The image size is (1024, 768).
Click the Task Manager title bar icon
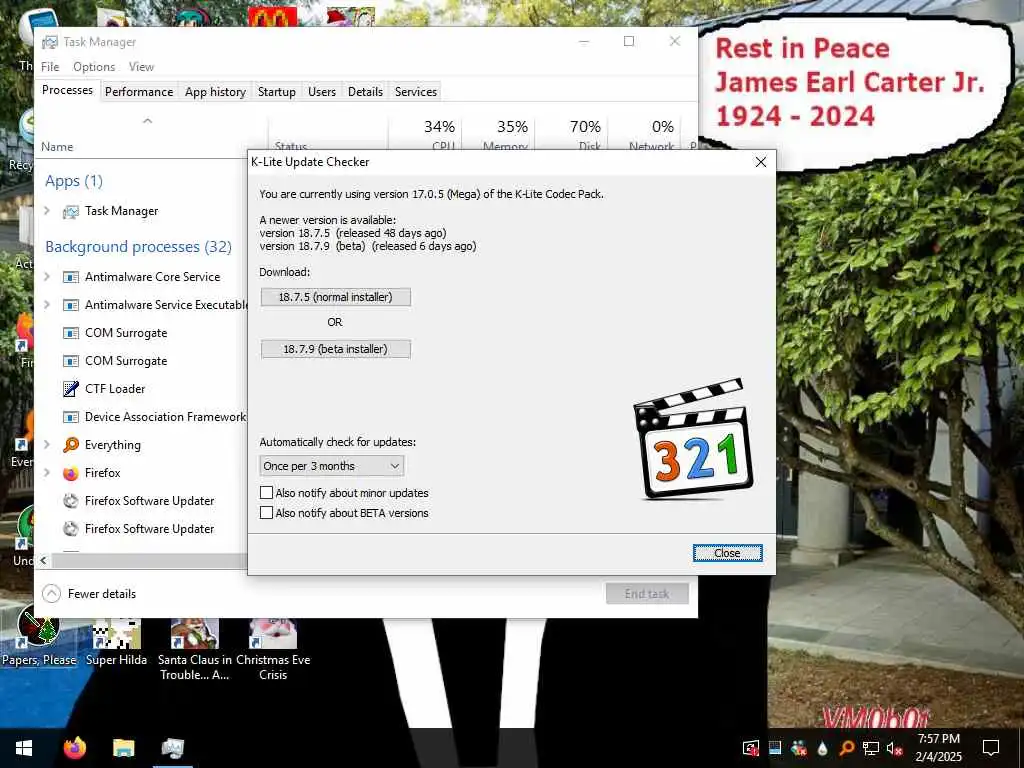50,42
